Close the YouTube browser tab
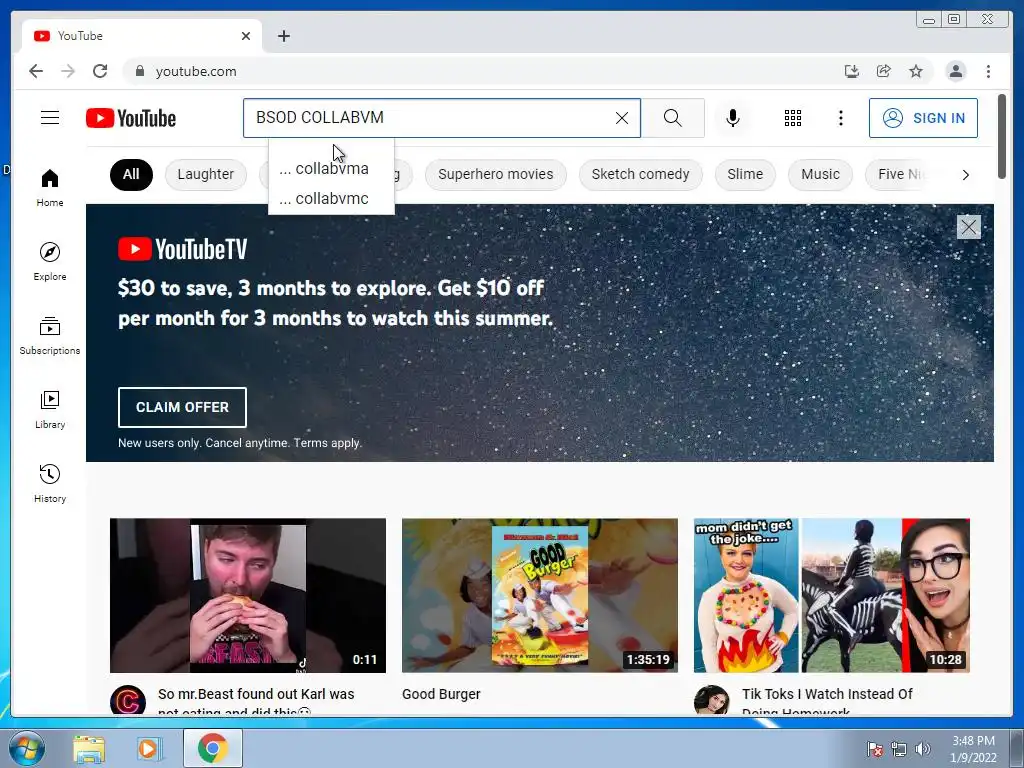 point(246,36)
